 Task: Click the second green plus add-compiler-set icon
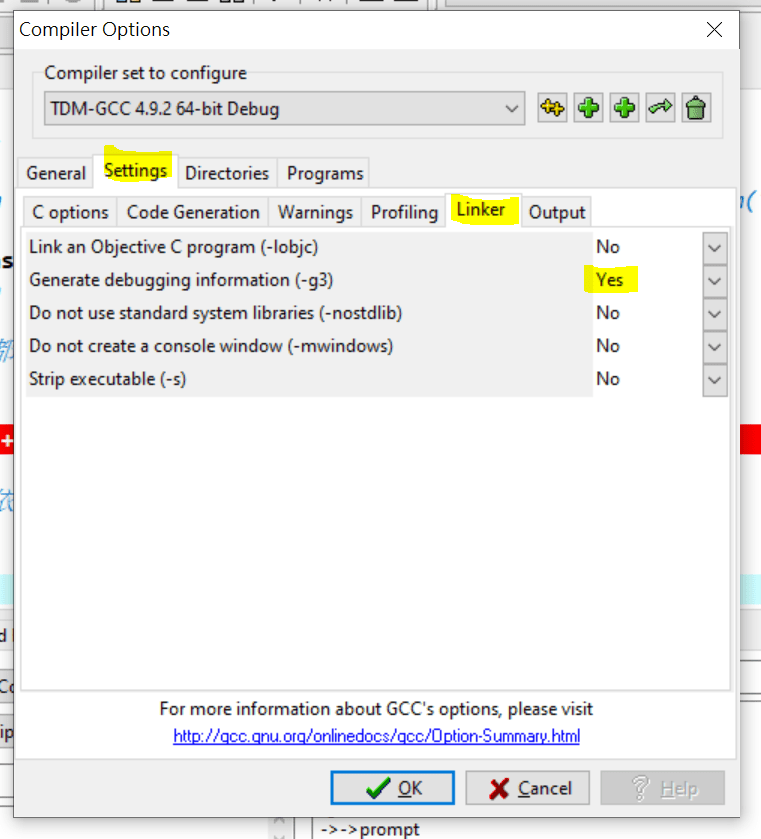click(624, 108)
